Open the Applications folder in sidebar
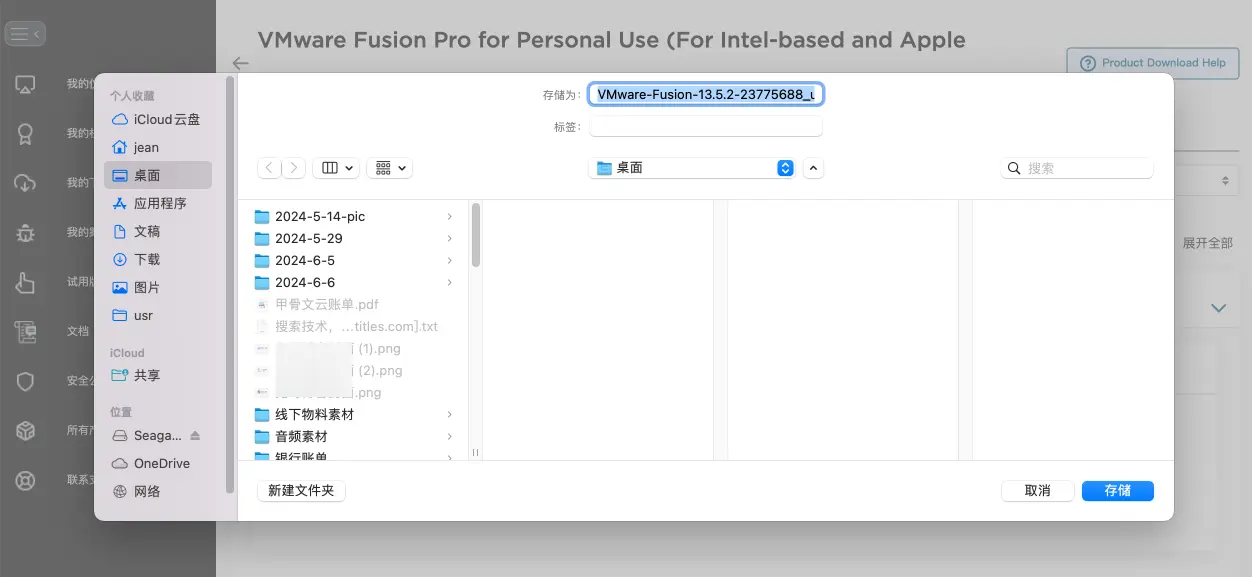This screenshot has width=1252, height=577. (x=159, y=203)
